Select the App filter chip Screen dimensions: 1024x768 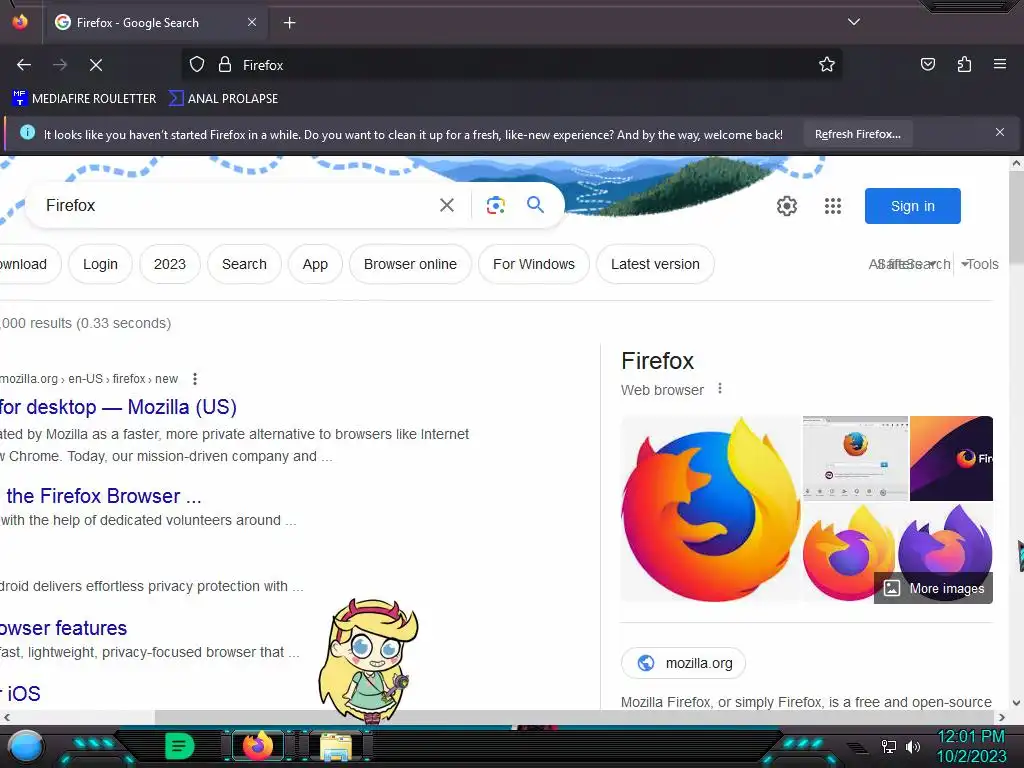(315, 264)
